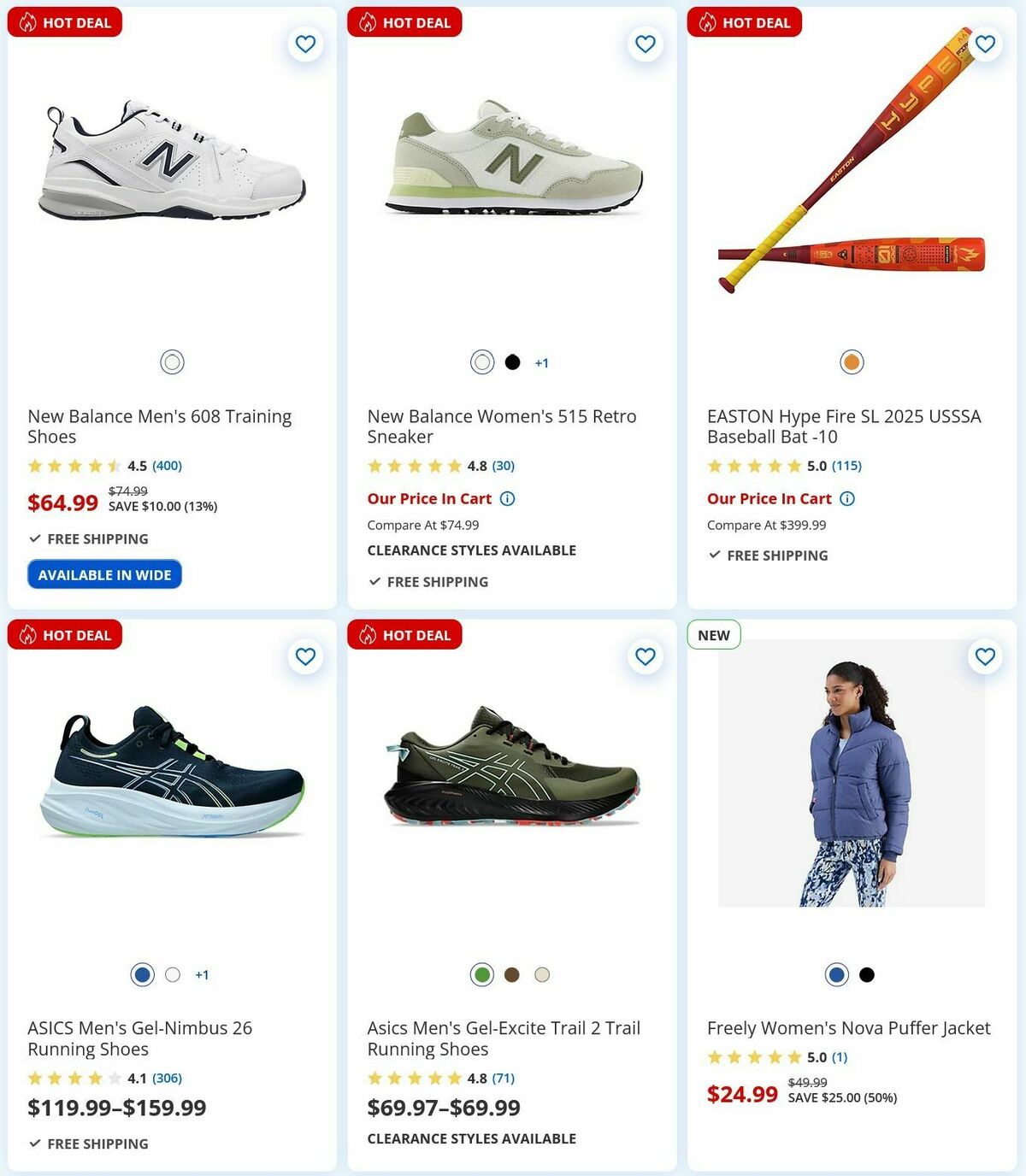The height and width of the screenshot is (1176, 1026).
Task: View the 400 reviews for New Balance 608
Action: tap(166, 466)
